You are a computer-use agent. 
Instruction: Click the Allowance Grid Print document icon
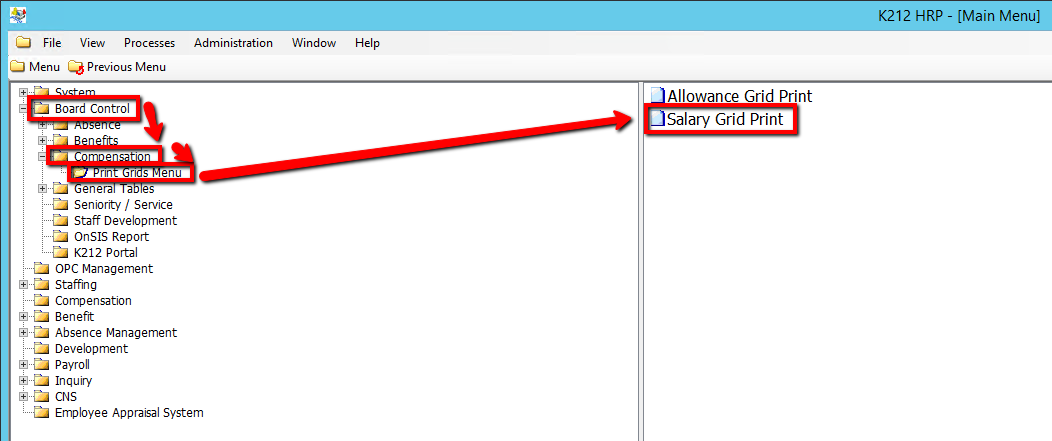657,97
